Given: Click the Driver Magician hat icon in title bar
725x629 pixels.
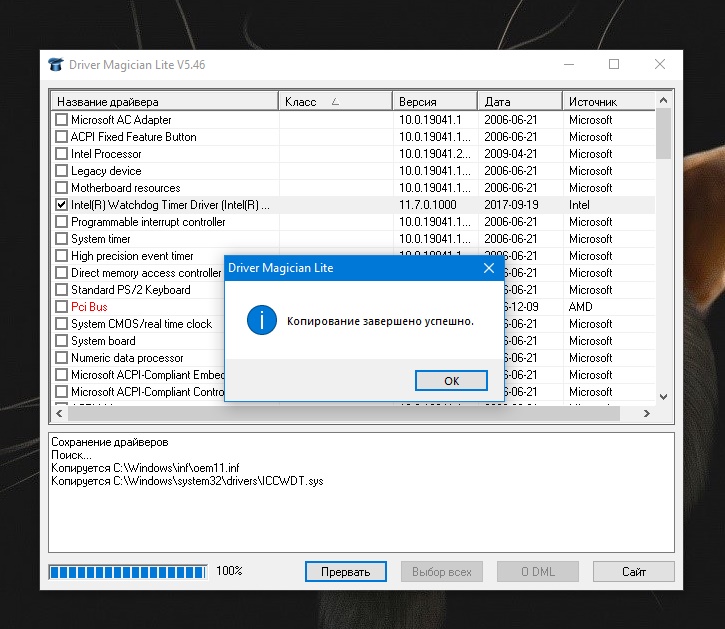Looking at the screenshot, I should 55,65.
